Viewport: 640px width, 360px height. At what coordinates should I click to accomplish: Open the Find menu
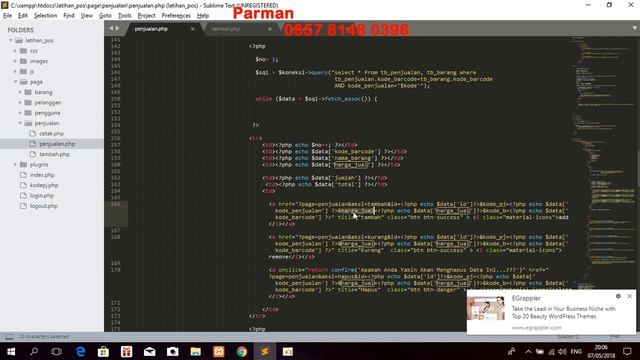coord(69,16)
